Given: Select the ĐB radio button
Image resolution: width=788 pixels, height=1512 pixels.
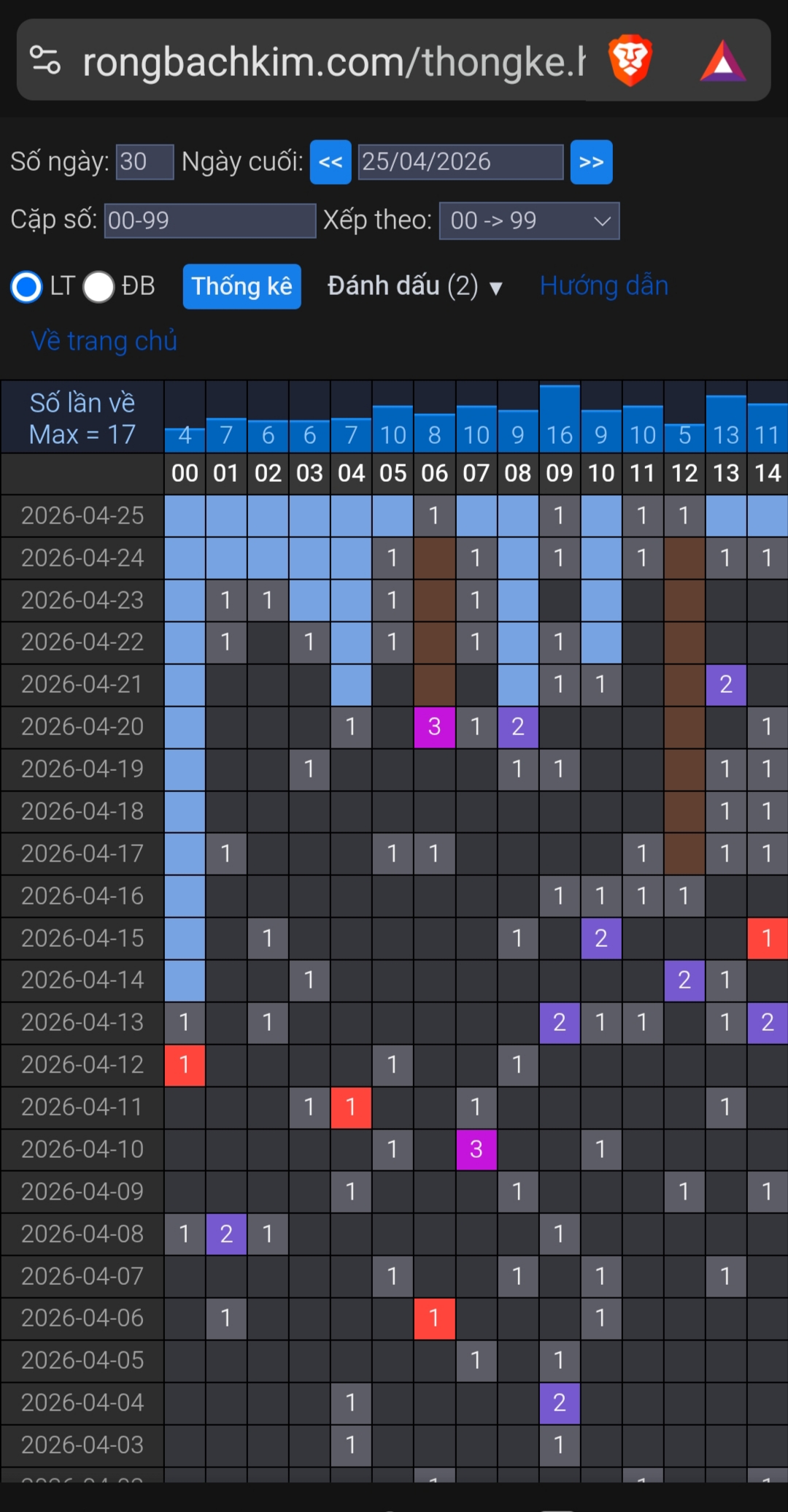Looking at the screenshot, I should (x=98, y=286).
